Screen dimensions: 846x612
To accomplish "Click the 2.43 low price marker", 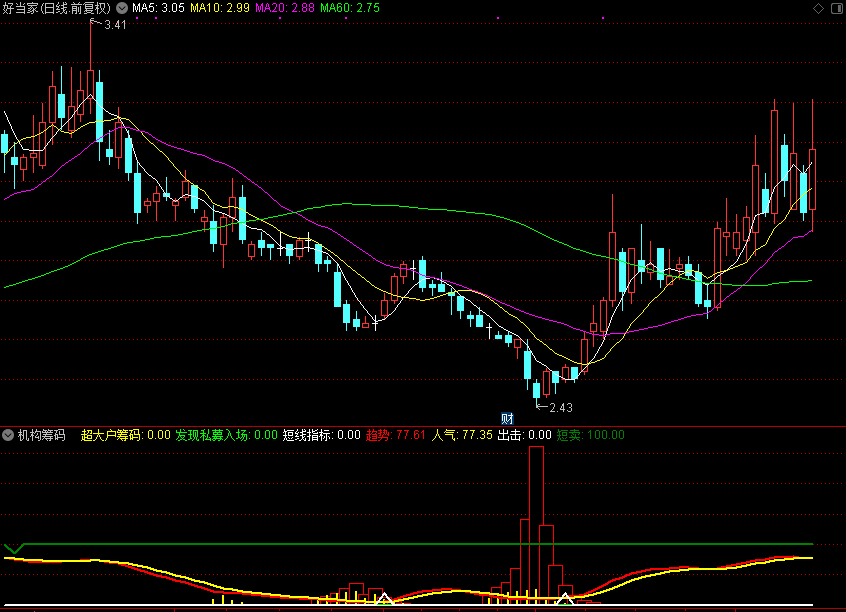I will 561,407.
